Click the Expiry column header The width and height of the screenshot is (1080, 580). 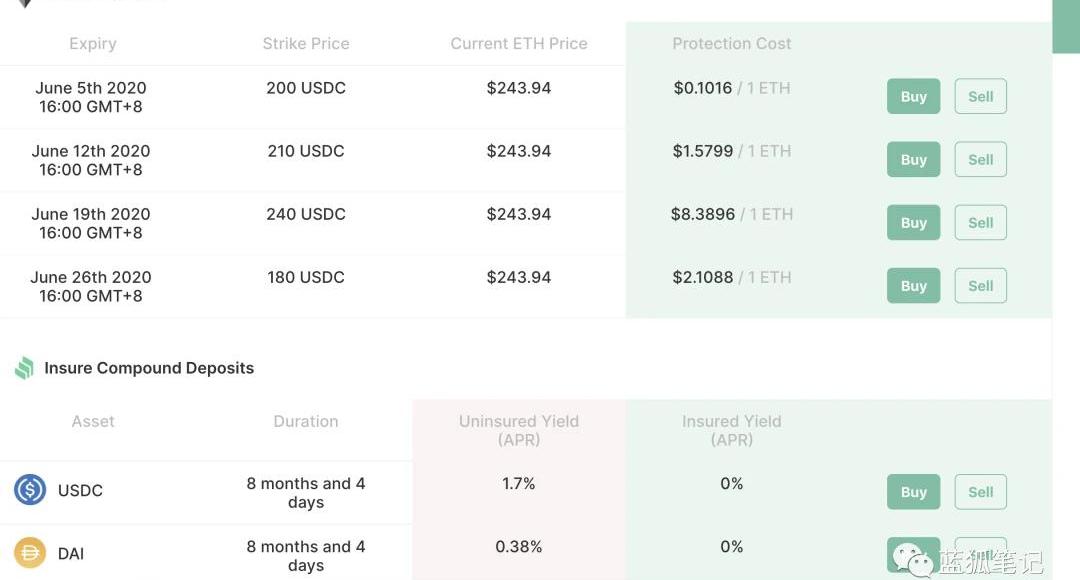(93, 44)
